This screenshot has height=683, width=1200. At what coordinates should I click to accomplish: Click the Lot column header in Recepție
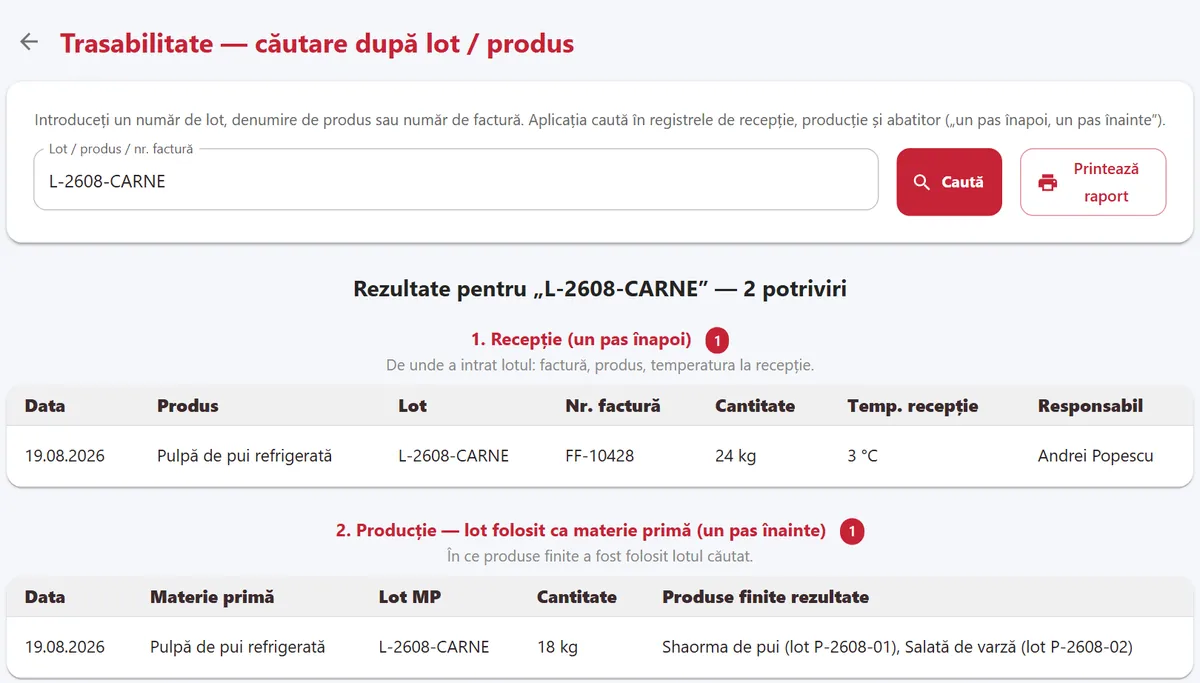(x=413, y=406)
